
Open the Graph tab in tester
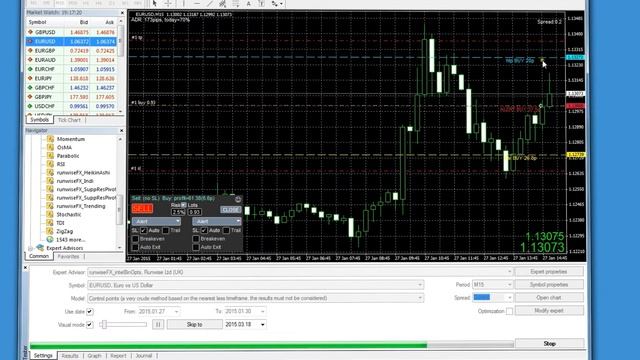coord(94,356)
